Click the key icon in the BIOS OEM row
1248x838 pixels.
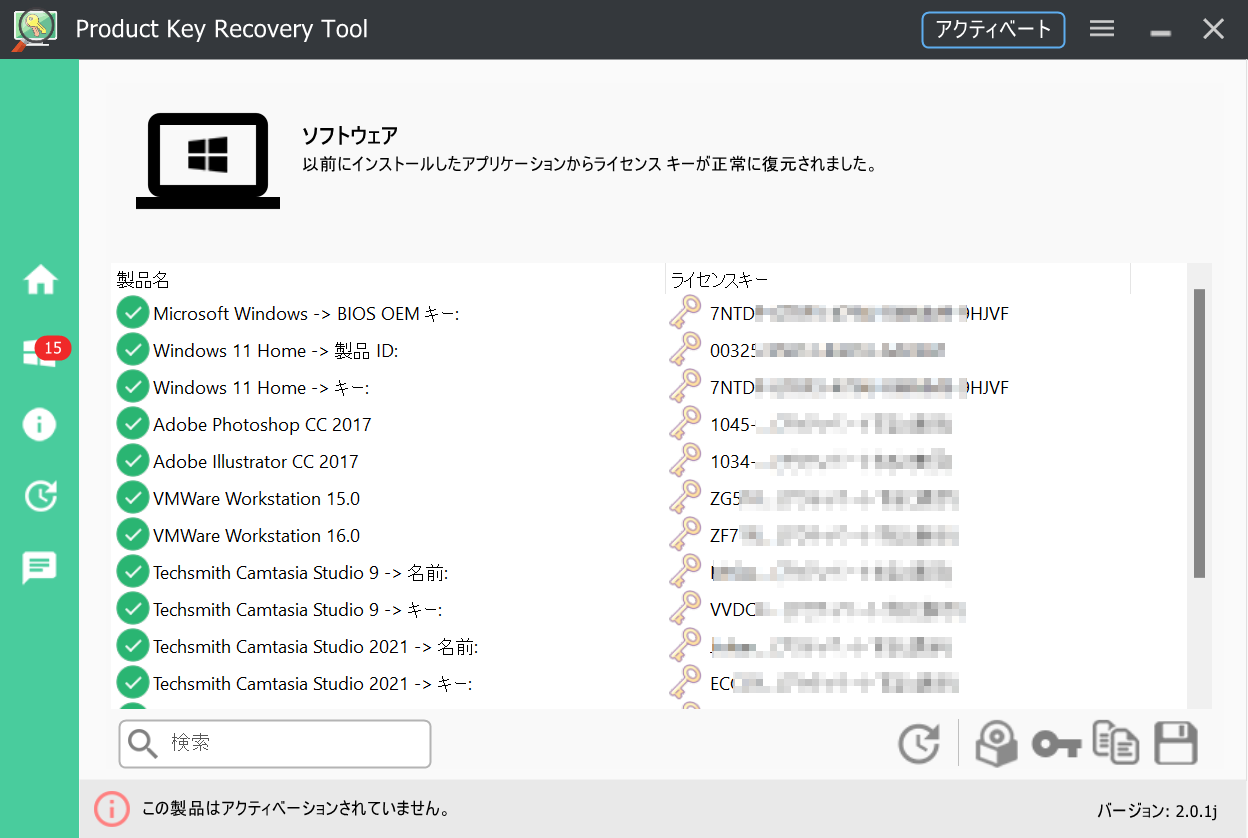click(x=685, y=313)
